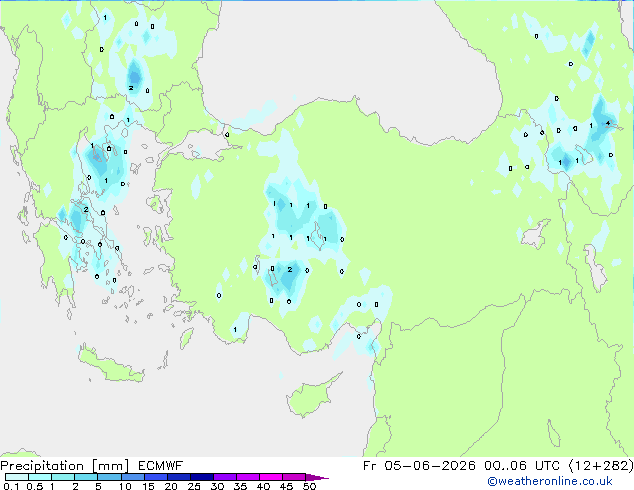Screen dimensions: 634x490
Task: Click the 15–20 mm legend swatch
Action: (x=155, y=477)
